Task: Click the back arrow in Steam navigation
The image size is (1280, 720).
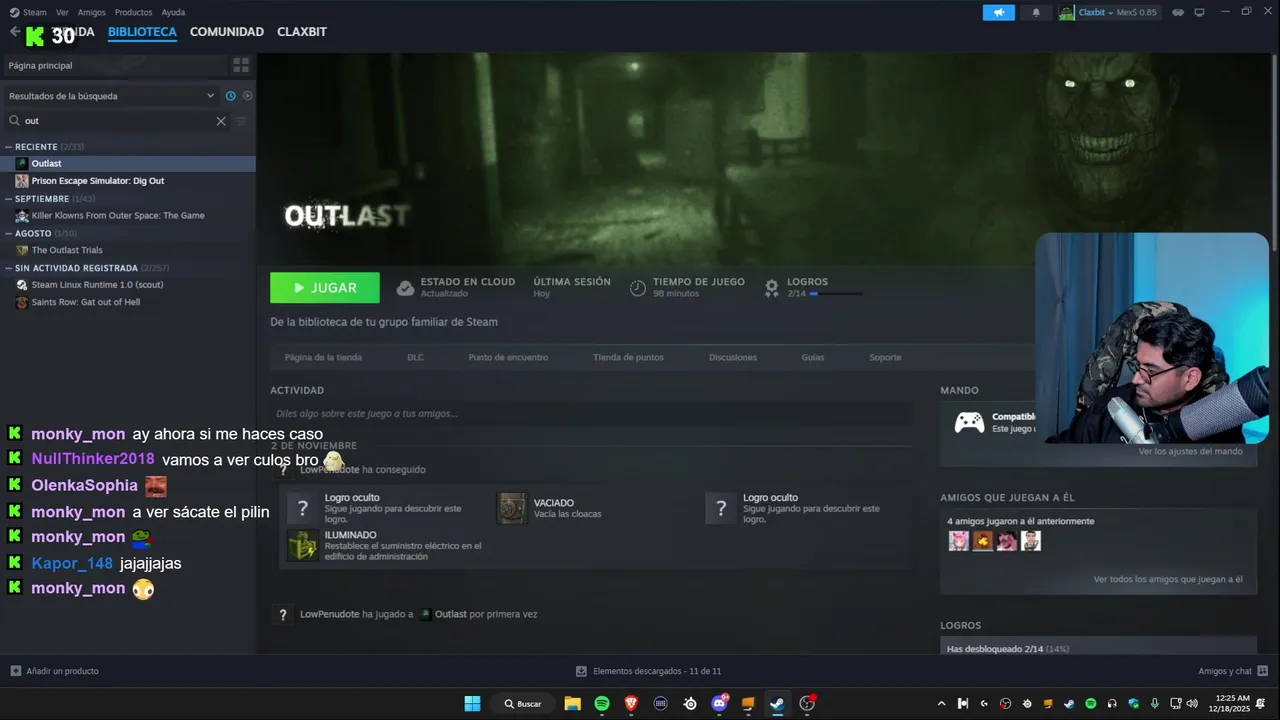Action: click(x=14, y=32)
